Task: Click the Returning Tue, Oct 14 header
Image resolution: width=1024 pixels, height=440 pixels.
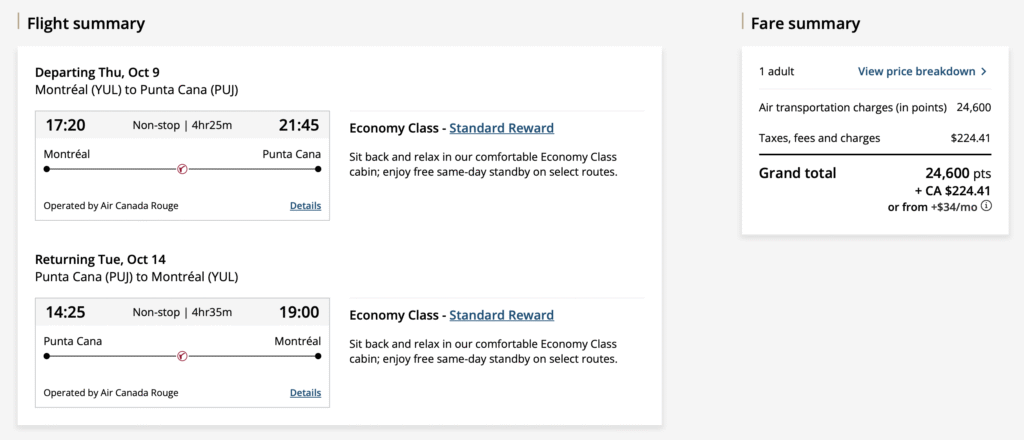Action: pos(100,259)
